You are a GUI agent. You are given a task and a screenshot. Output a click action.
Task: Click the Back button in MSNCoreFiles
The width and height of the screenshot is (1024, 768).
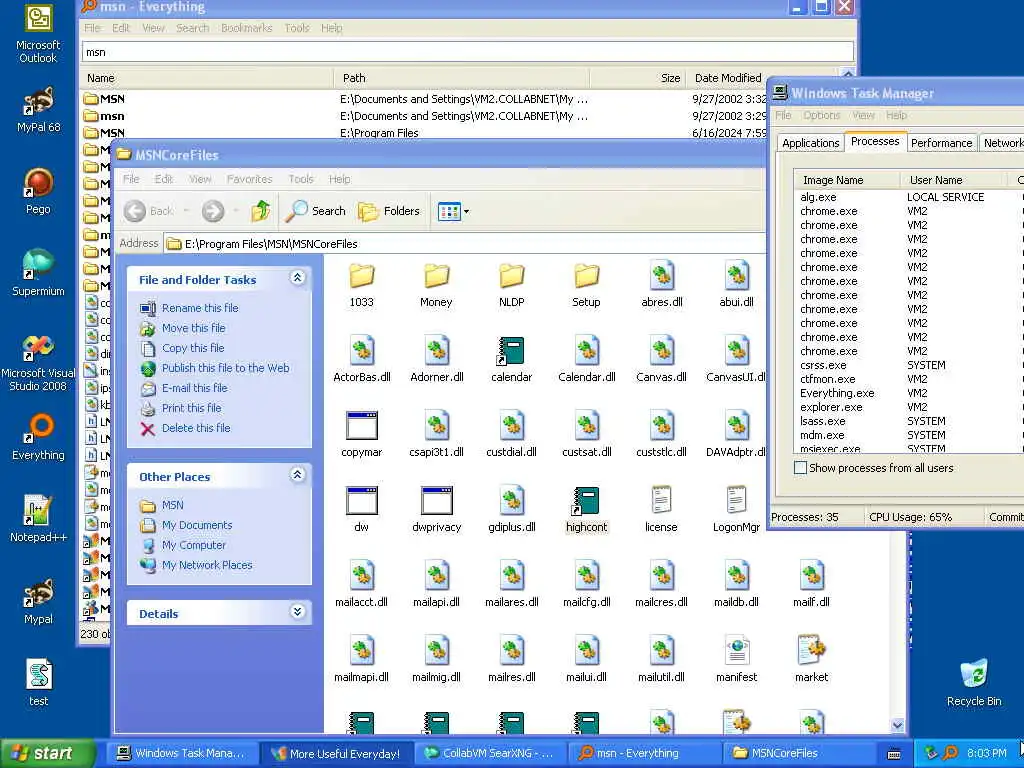tap(150, 211)
